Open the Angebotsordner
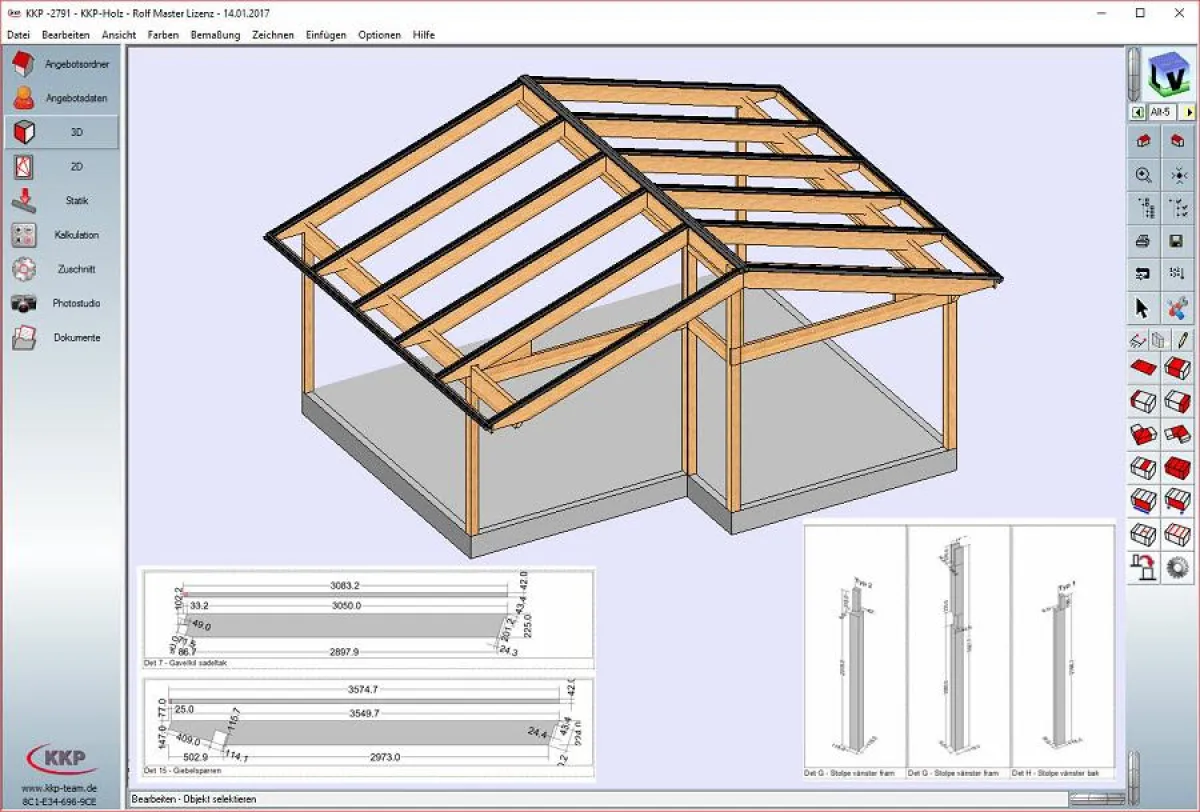Viewport: 1200px width, 812px height. coord(60,63)
